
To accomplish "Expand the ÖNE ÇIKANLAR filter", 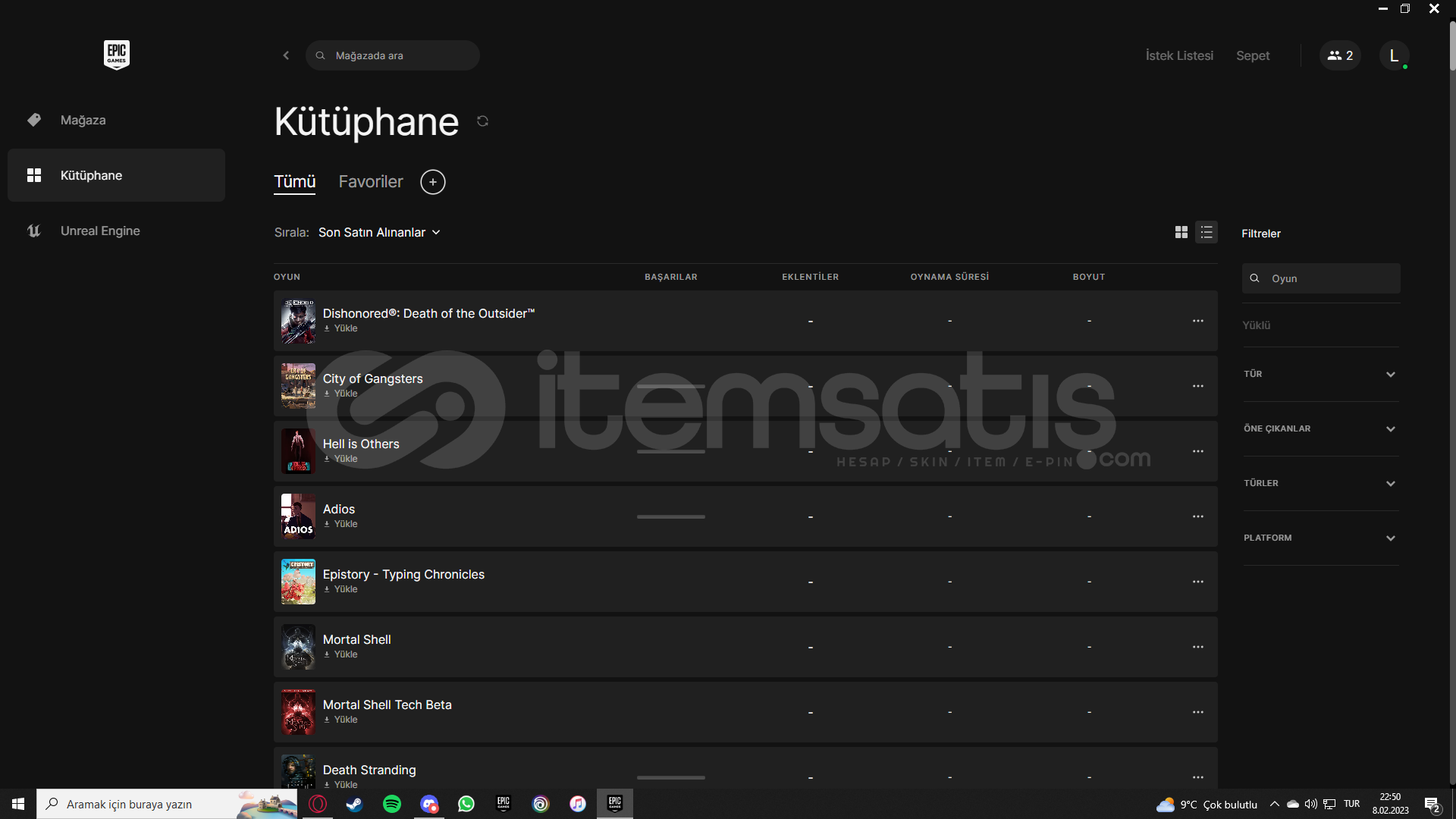I will click(1320, 428).
